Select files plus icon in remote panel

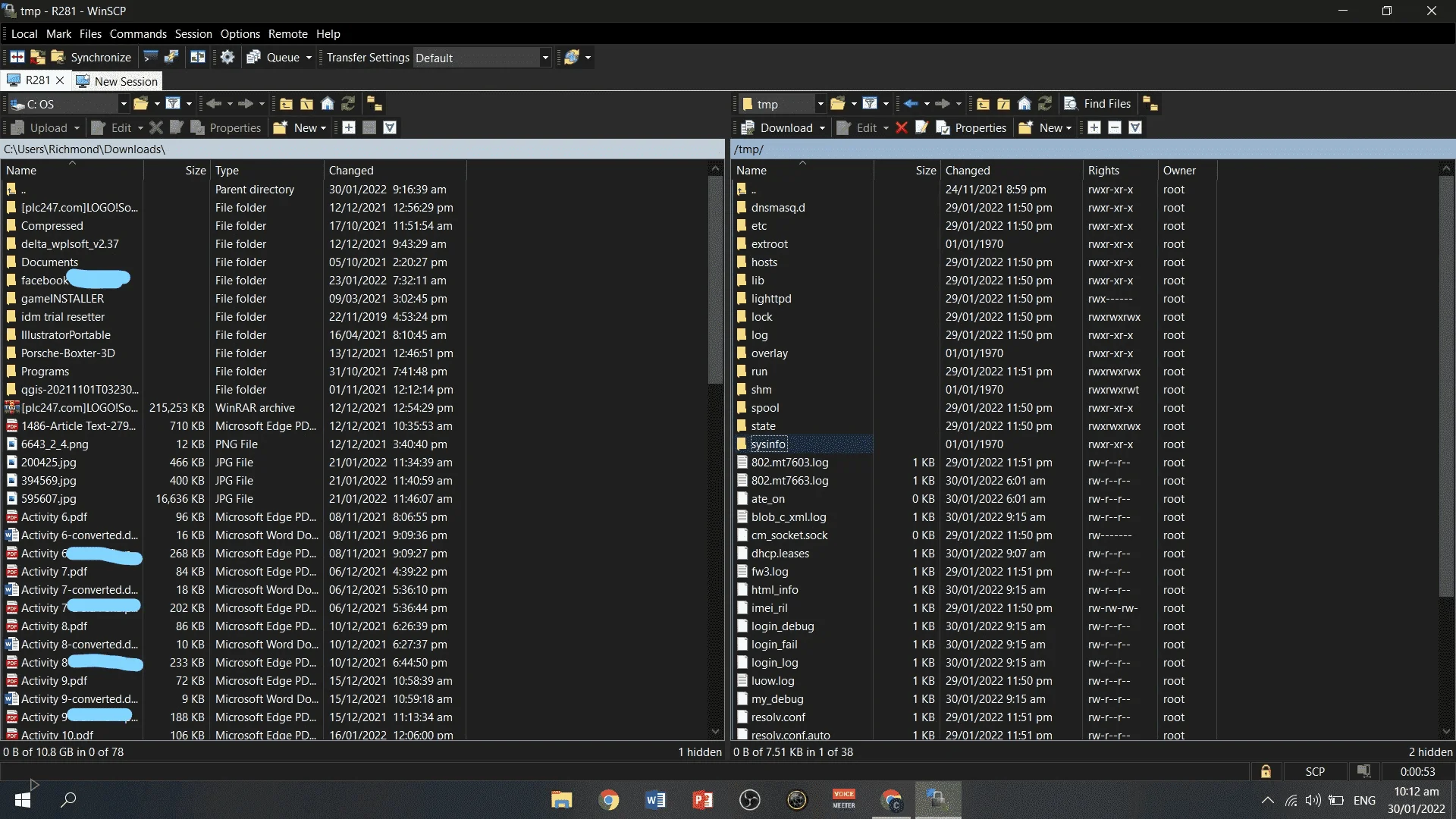point(1094,127)
